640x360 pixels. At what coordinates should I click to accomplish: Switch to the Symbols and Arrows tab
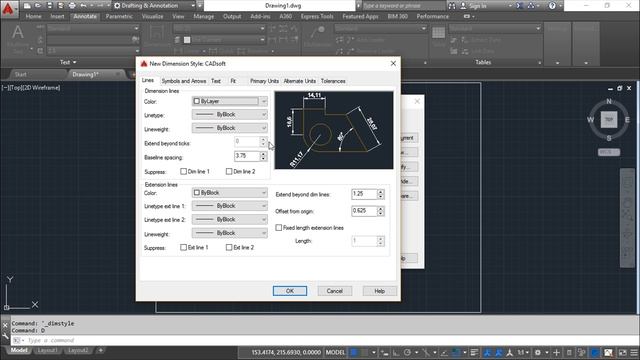(184, 81)
